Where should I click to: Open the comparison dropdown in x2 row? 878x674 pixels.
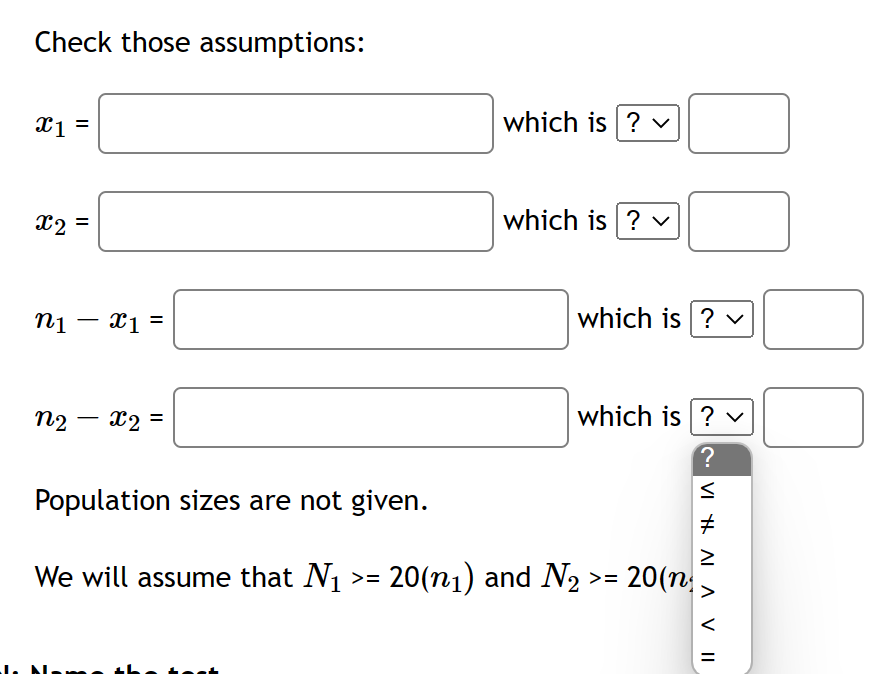647,221
